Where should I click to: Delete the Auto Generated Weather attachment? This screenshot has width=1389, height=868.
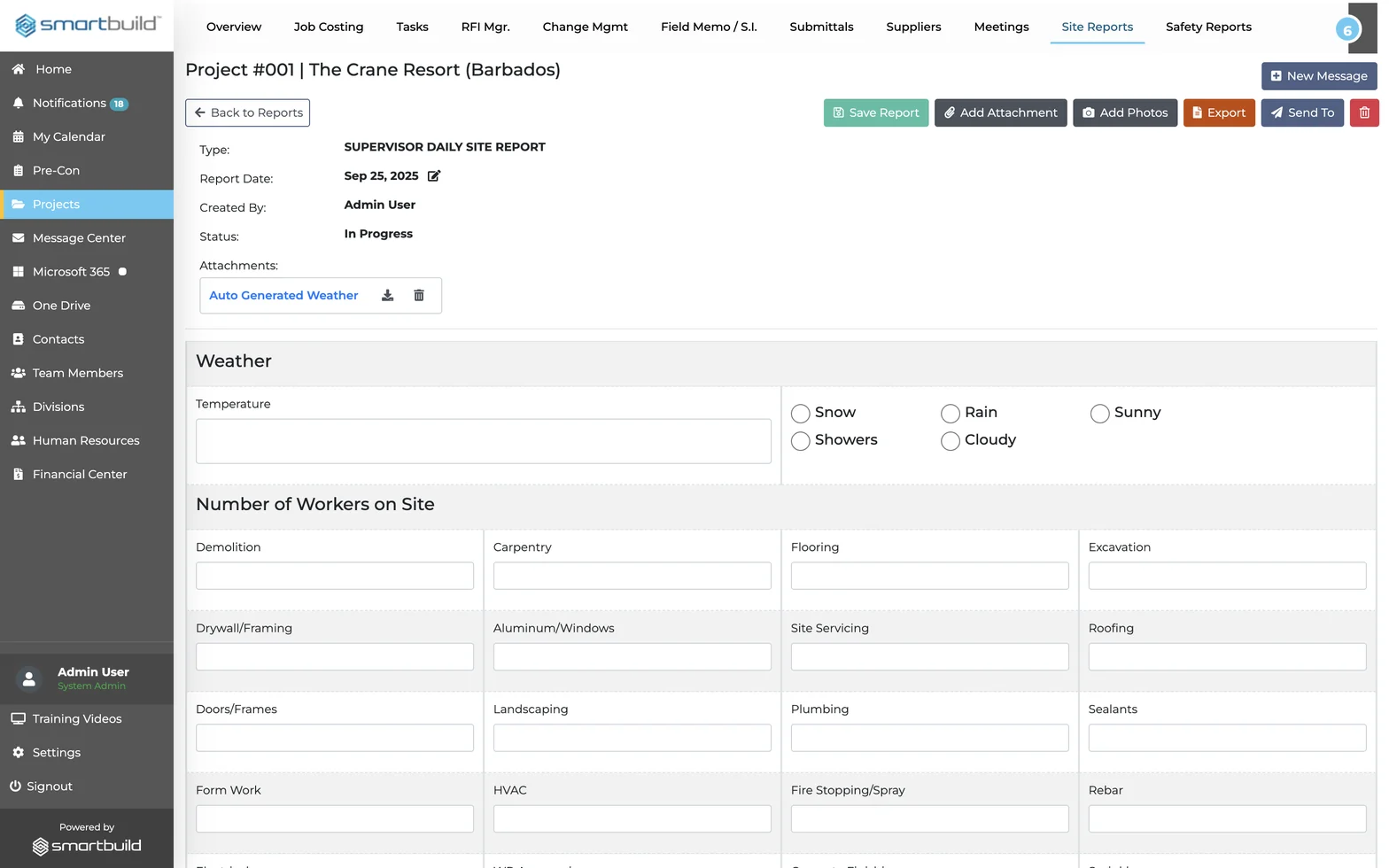pos(419,296)
